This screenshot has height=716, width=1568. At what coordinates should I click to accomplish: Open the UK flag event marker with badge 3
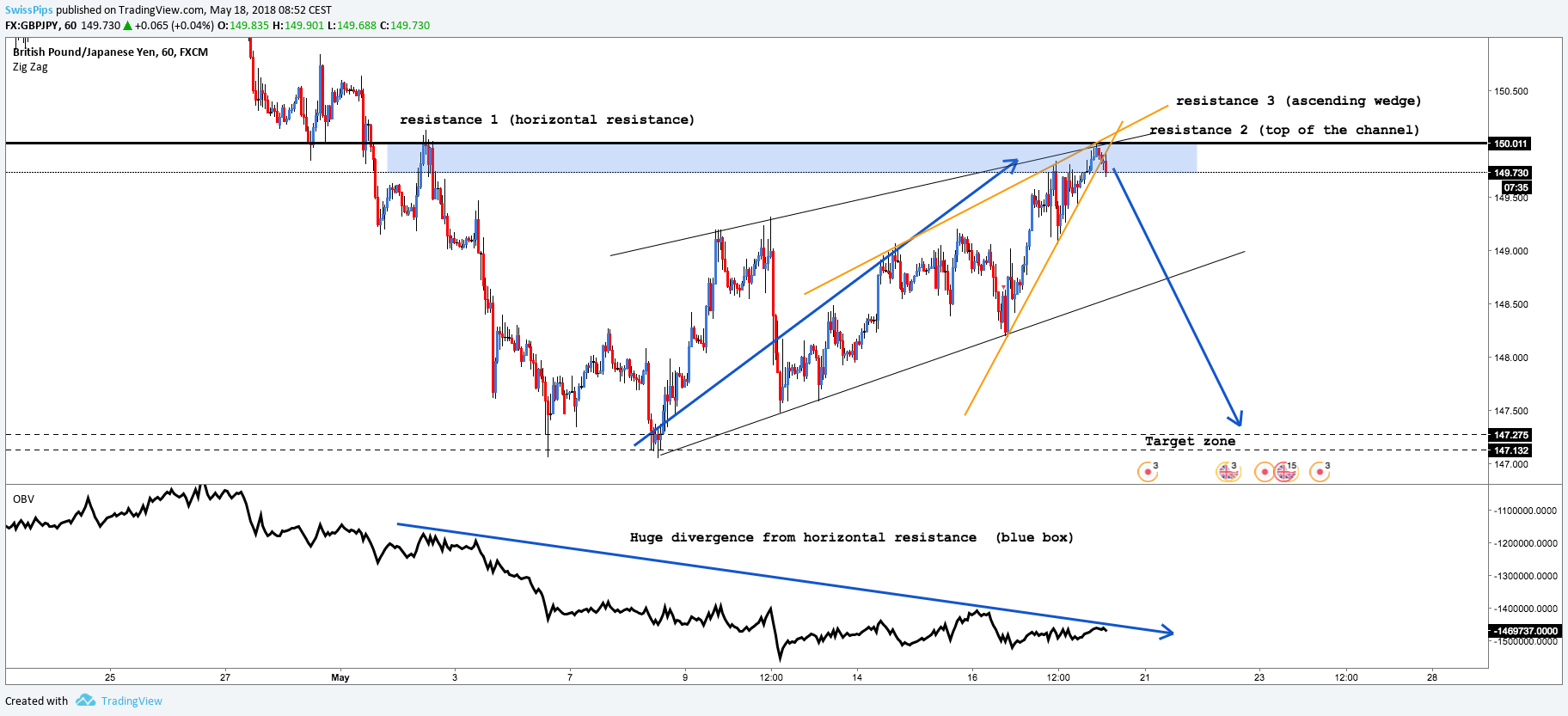click(1228, 471)
